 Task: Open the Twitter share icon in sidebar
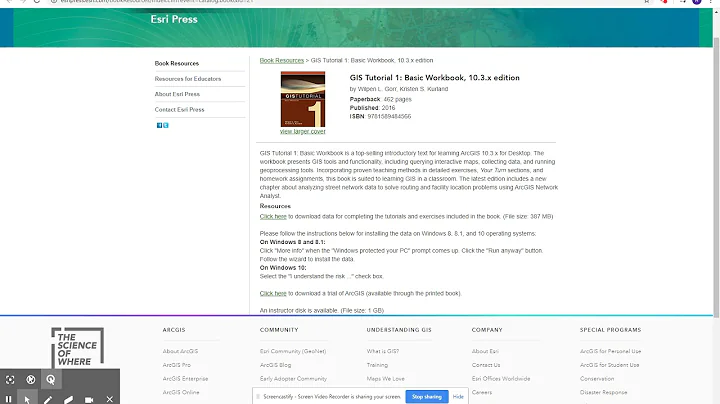pyautogui.click(x=166, y=125)
